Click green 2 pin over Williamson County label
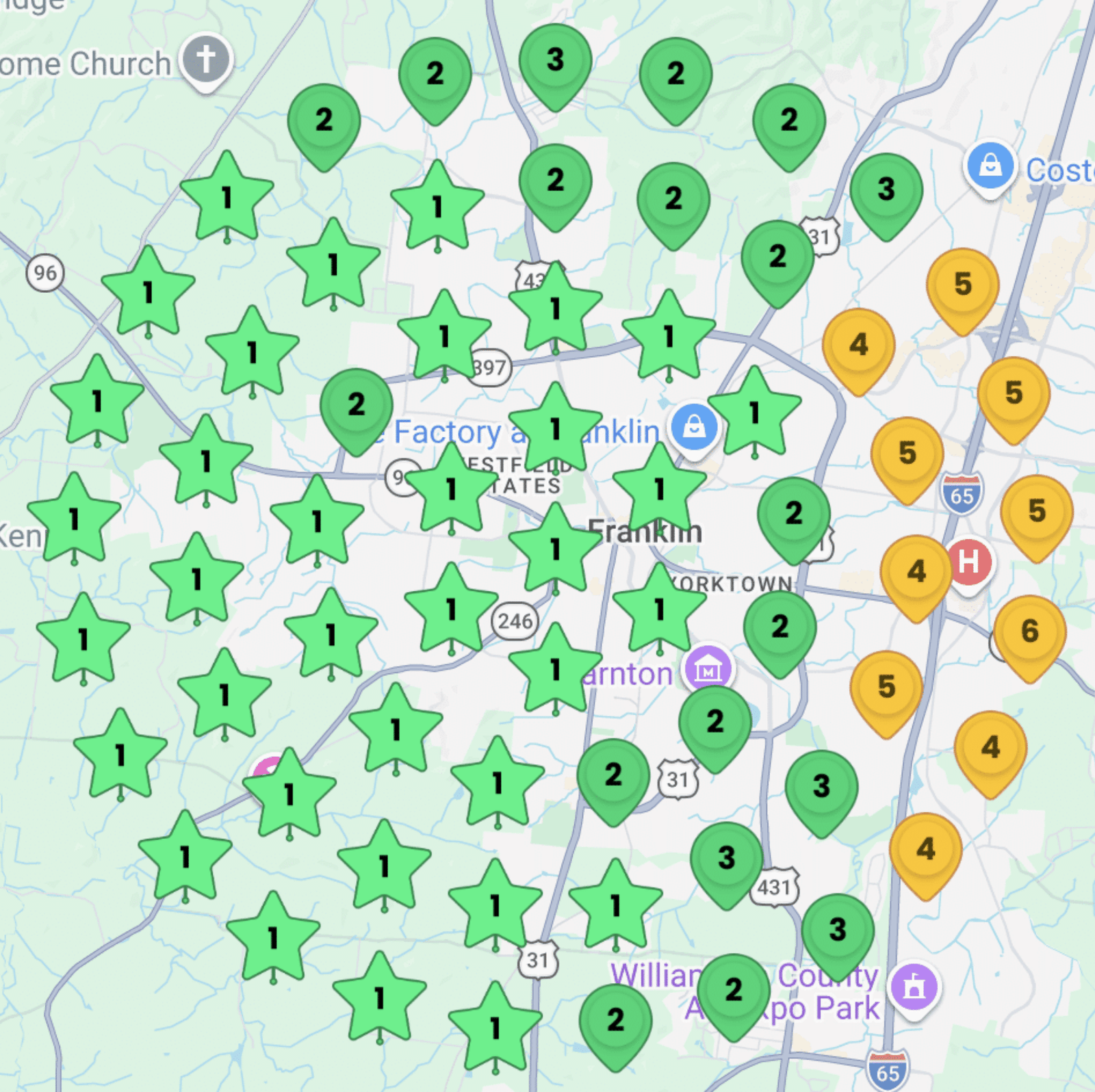This screenshot has height=1092, width=1095. pos(734,989)
